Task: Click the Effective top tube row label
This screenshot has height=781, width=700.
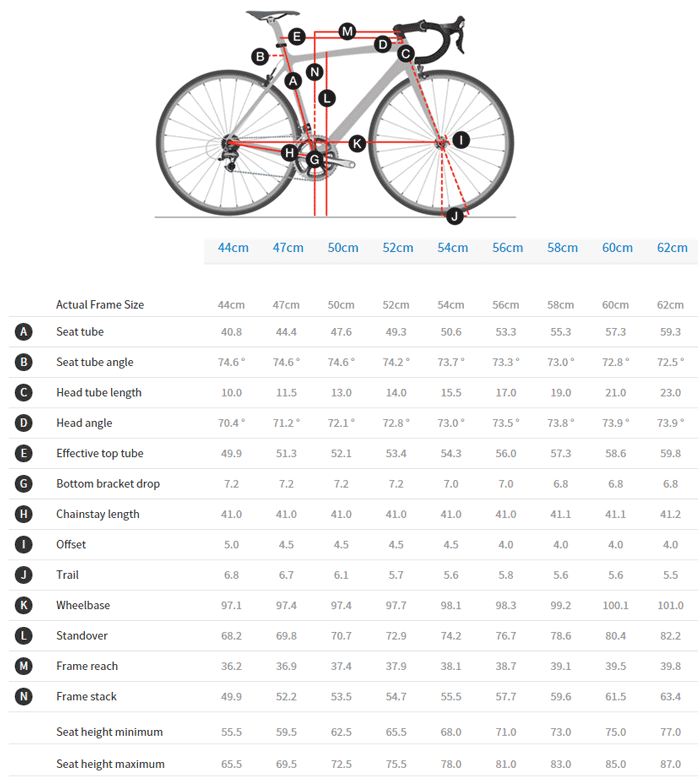Action: coord(99,454)
